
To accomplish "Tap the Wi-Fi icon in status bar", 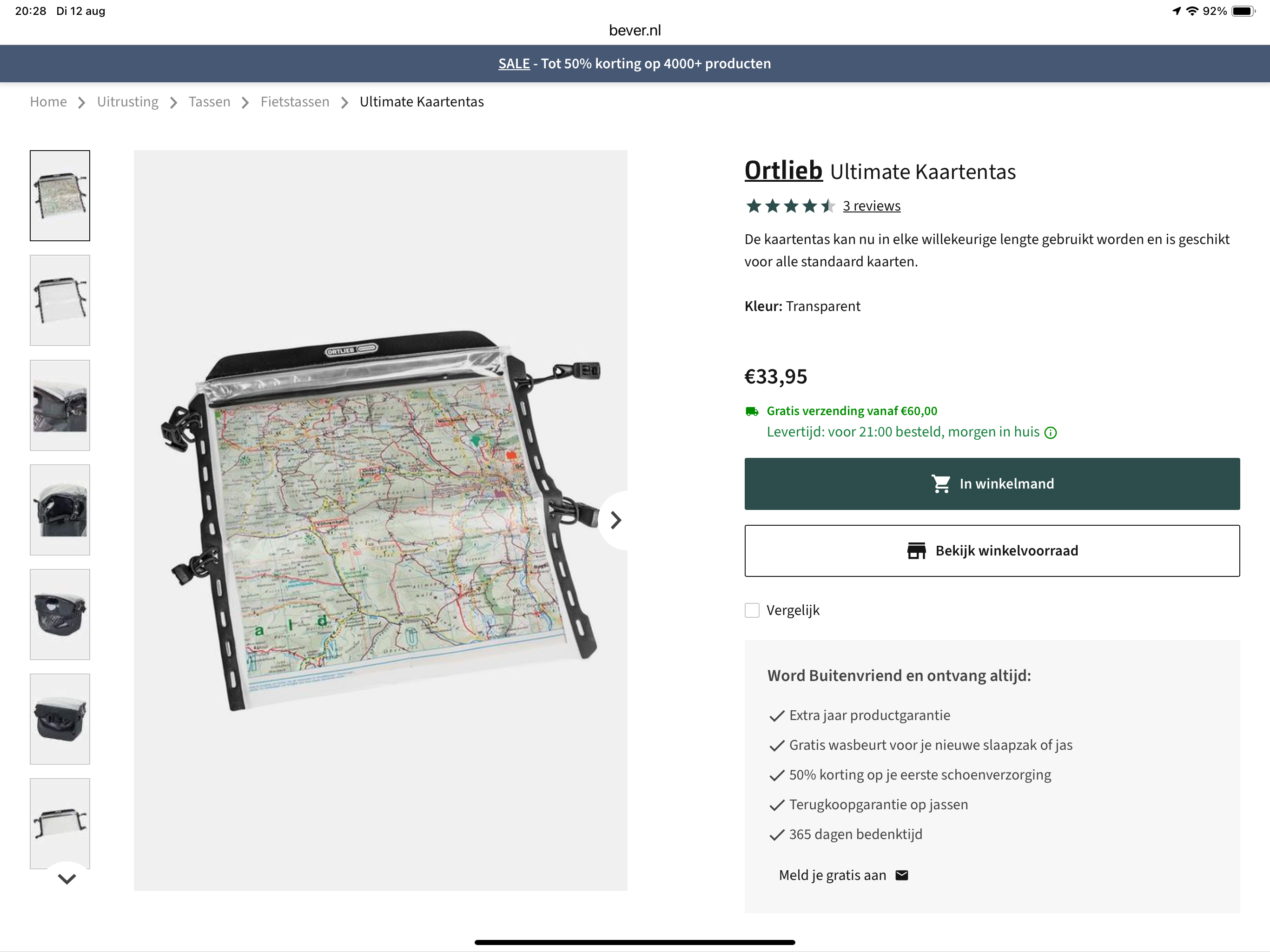I will pos(1192,11).
